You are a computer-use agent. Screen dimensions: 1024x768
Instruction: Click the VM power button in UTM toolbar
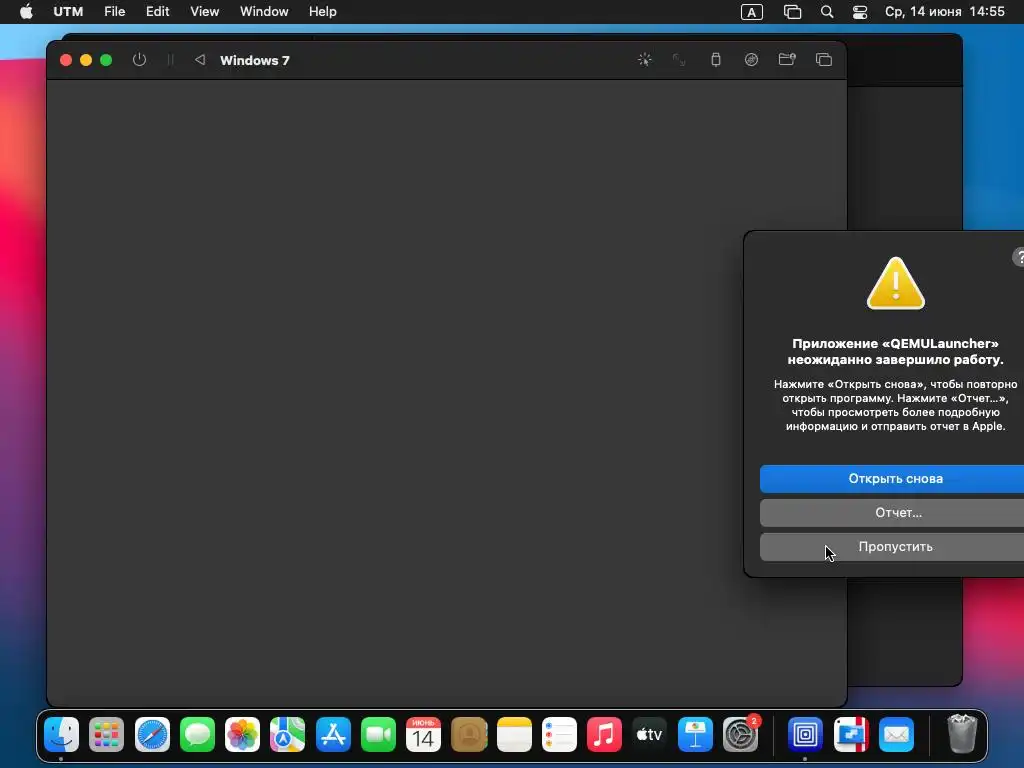[x=139, y=60]
